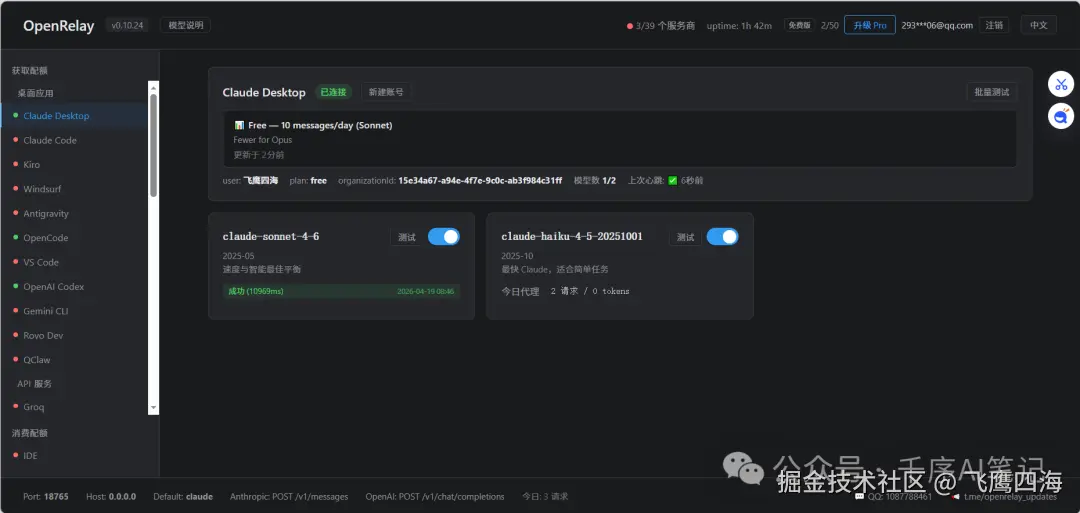Screen dimensions: 1080x513
Task: Click the OpenRelay logo title
Action: [x=59, y=25]
